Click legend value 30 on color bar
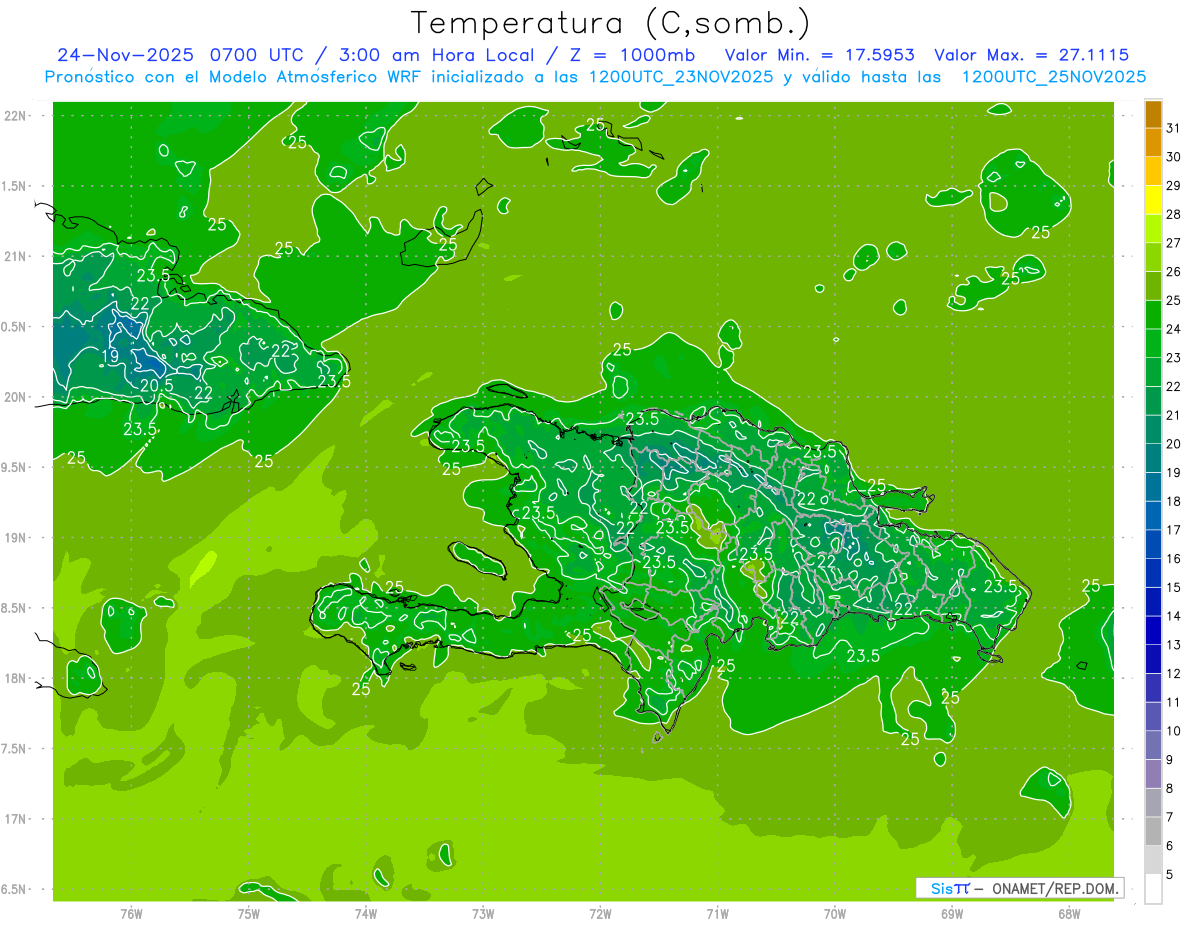Screen dimensions: 1200x927 coord(1174,157)
